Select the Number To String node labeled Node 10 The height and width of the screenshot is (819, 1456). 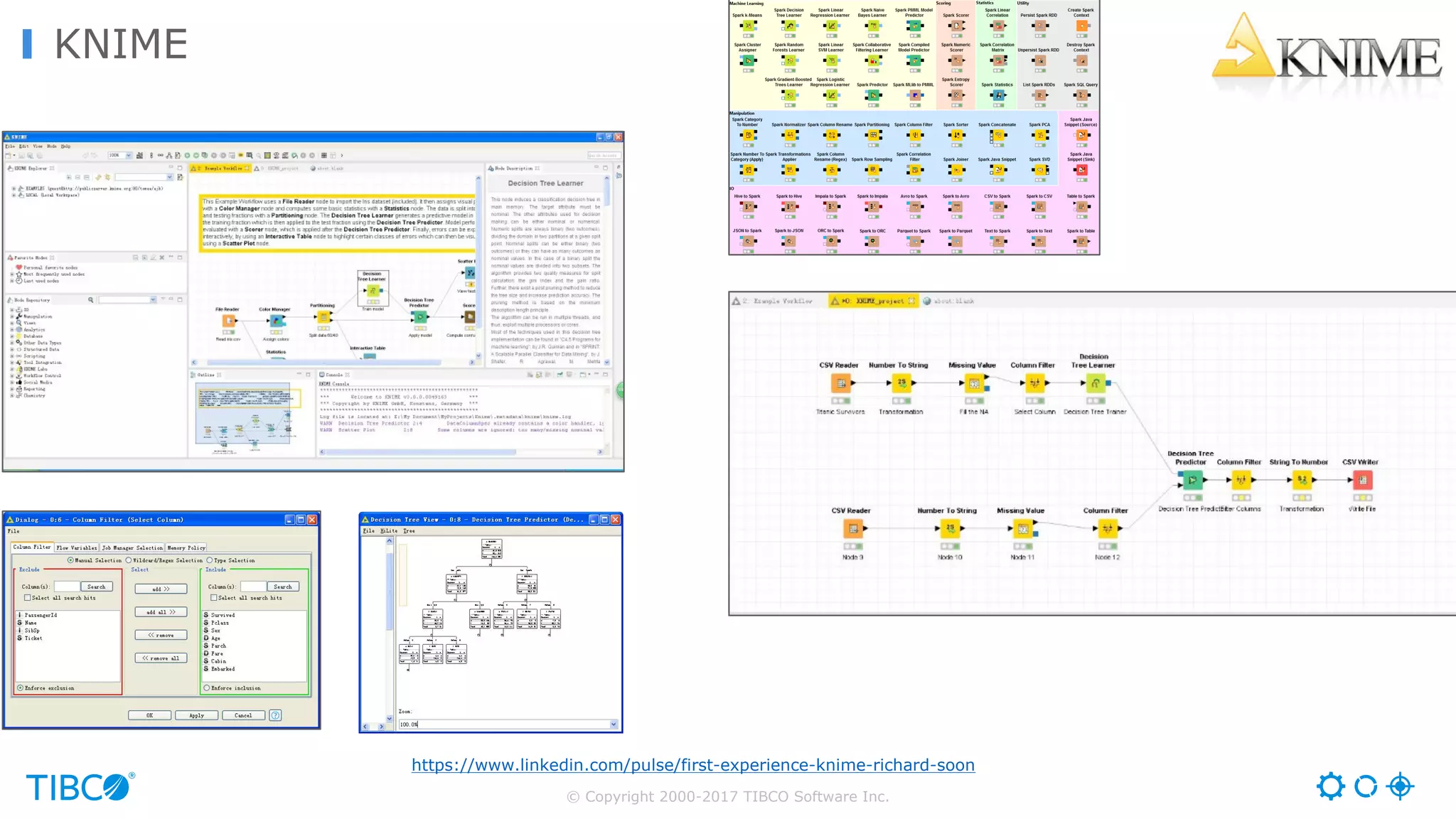coord(950,529)
